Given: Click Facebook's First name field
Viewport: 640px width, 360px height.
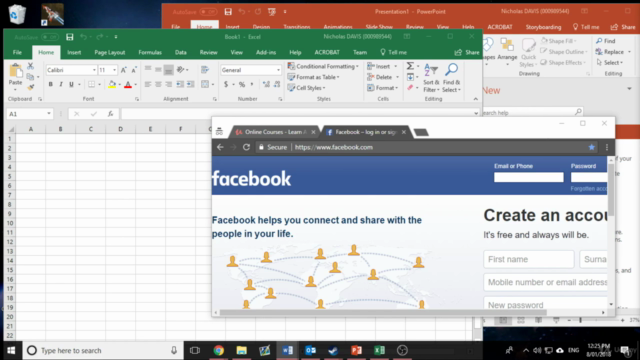Looking at the screenshot, I should (529, 259).
